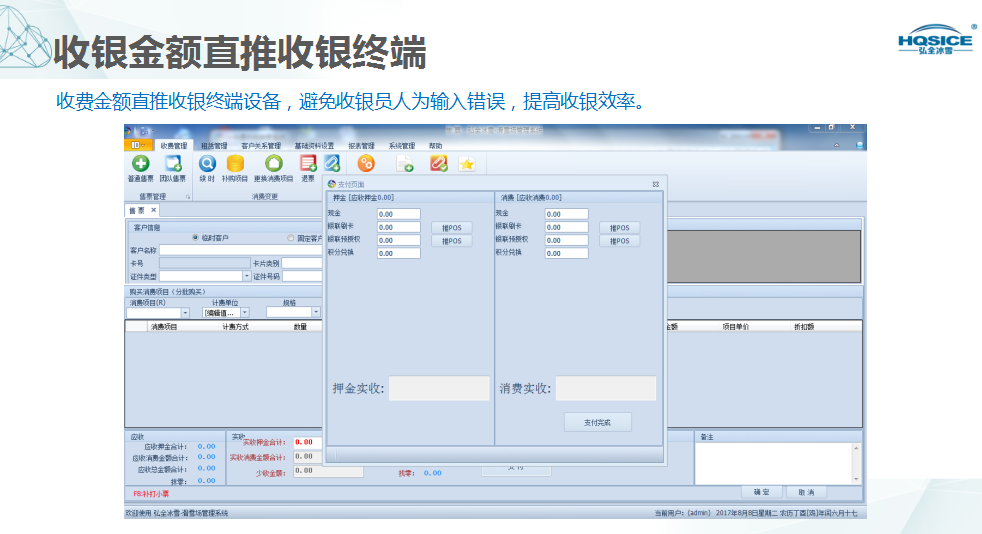Image resolution: width=982 pixels, height=534 pixels.
Task: Click the 现金 input field under 押金
Action: [x=398, y=214]
